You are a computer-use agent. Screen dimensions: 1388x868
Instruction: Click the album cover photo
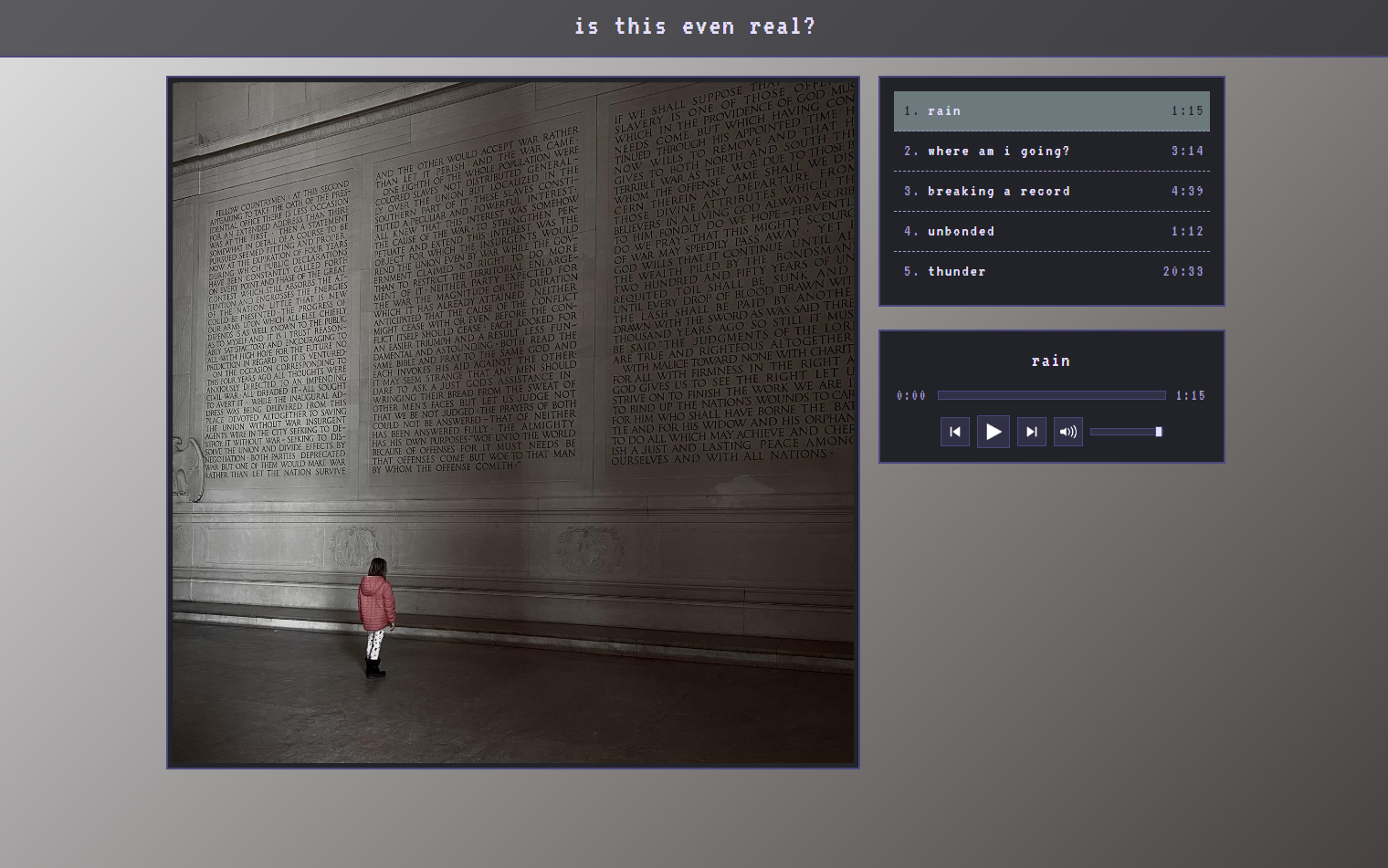[x=513, y=423]
